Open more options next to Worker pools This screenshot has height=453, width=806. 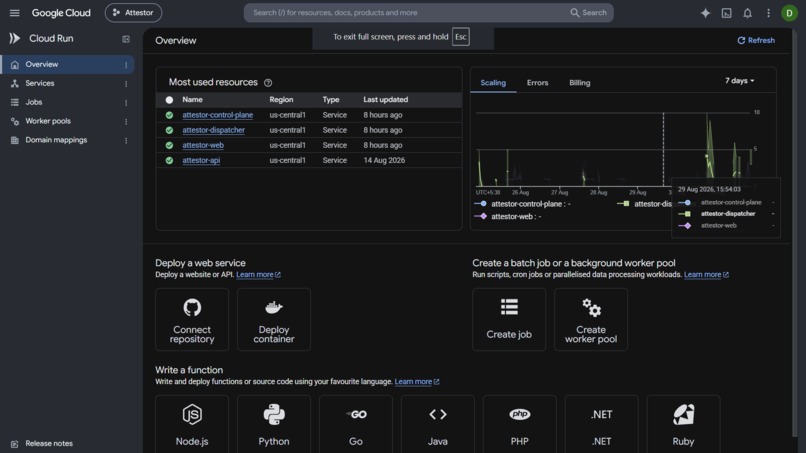point(126,122)
